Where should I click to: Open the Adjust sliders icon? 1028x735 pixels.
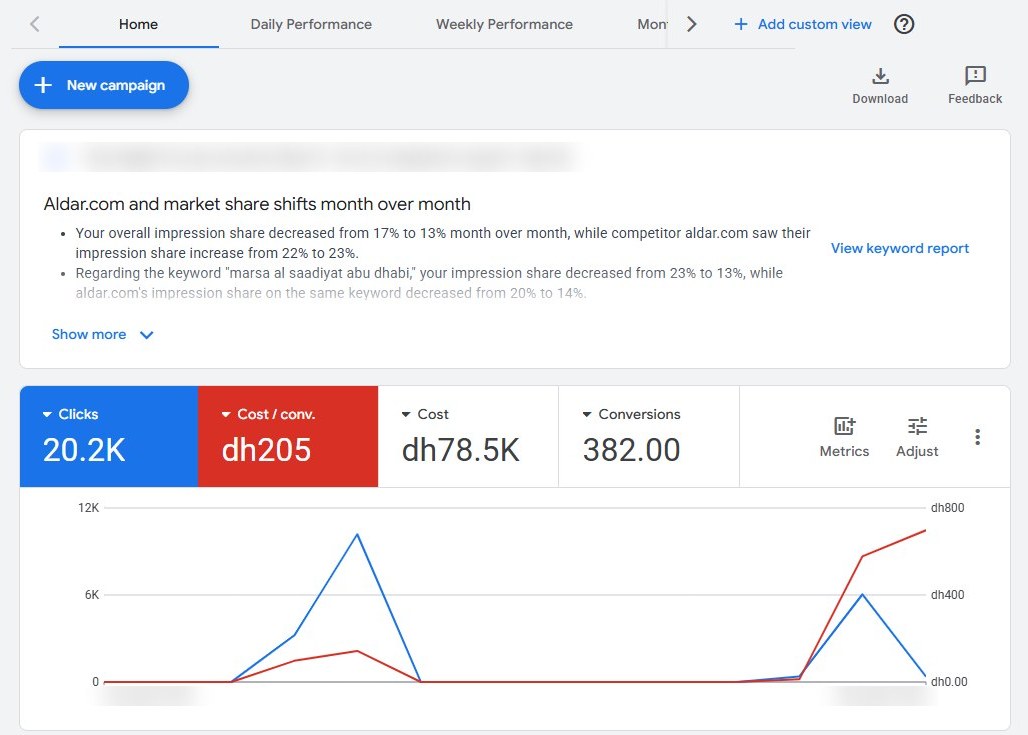click(x=917, y=426)
